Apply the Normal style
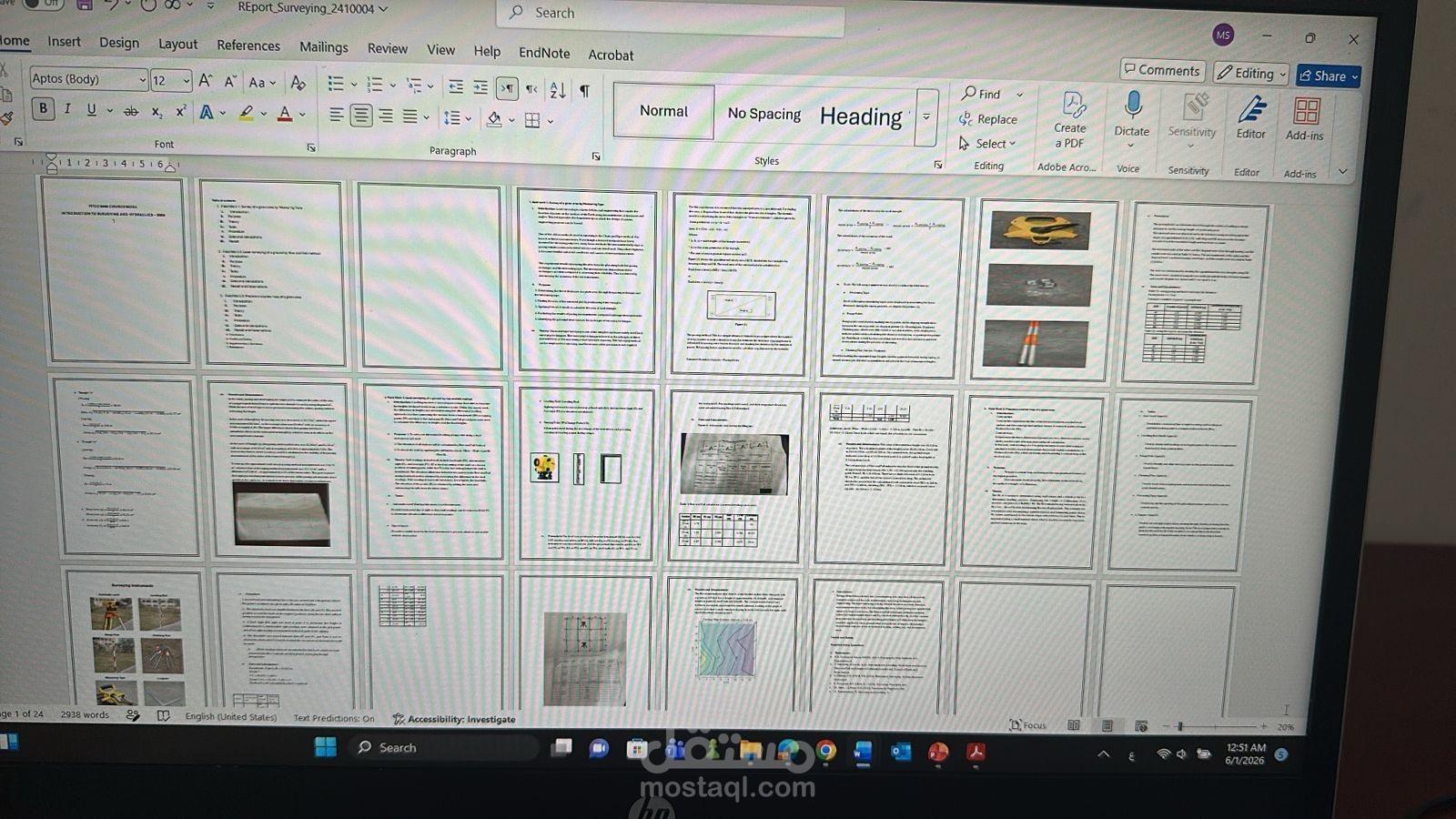Image resolution: width=1456 pixels, height=819 pixels. [663, 111]
